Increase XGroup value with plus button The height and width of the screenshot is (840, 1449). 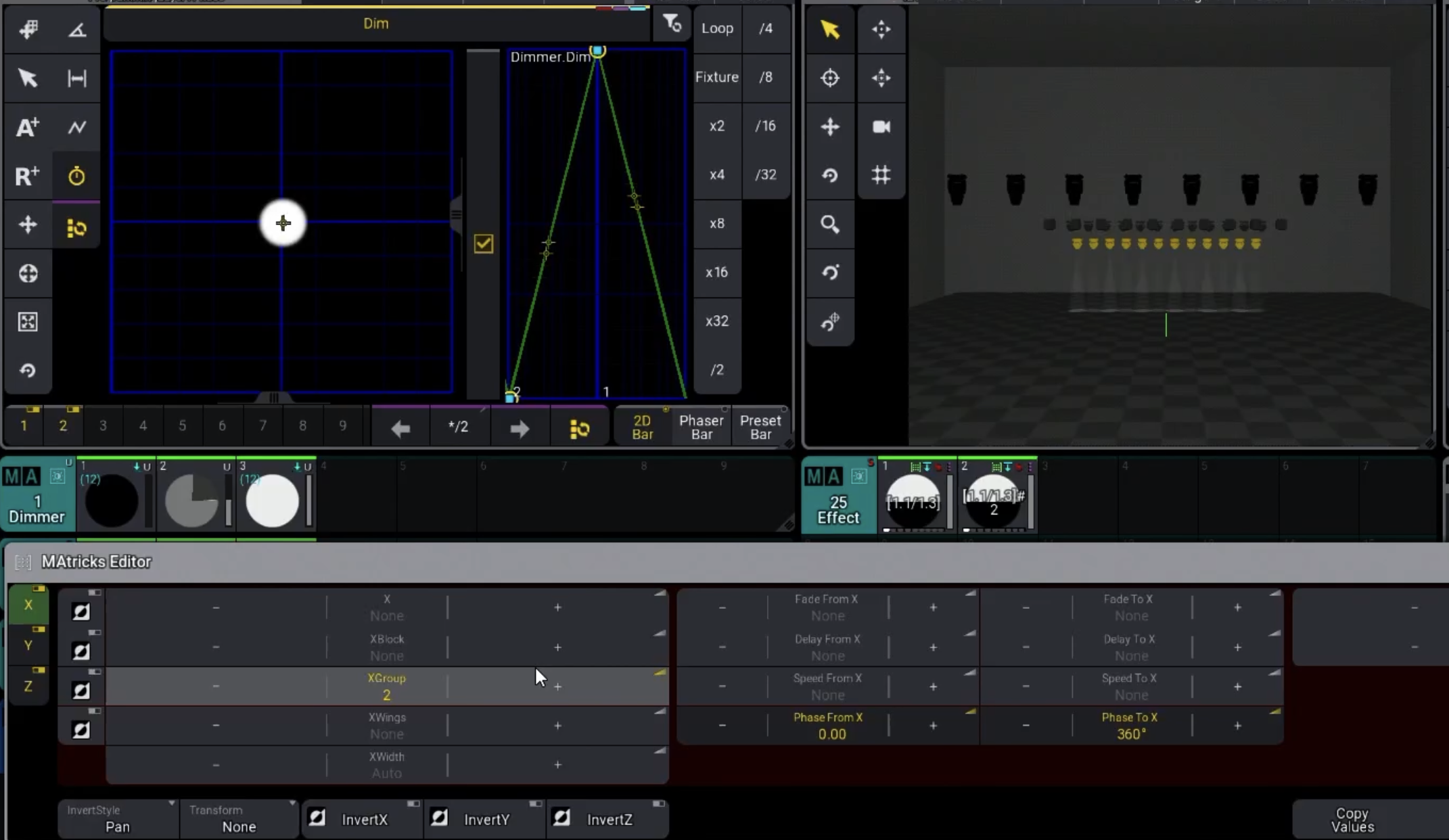click(557, 686)
